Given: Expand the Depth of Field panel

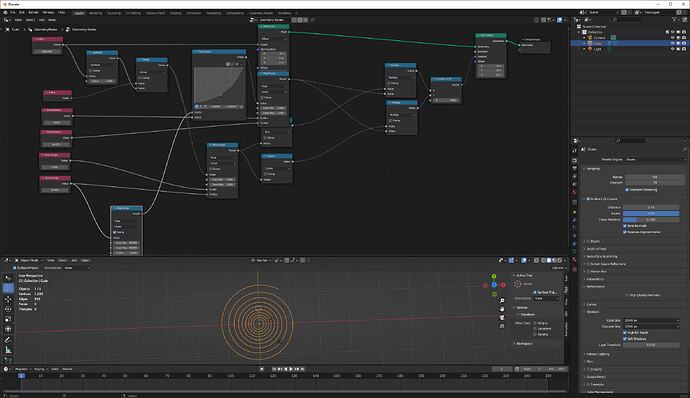Looking at the screenshot, I should [595, 249].
